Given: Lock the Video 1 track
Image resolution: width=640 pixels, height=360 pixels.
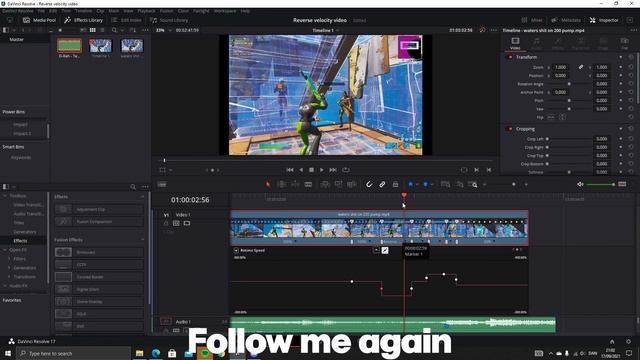Looking at the screenshot, I should [166, 223].
